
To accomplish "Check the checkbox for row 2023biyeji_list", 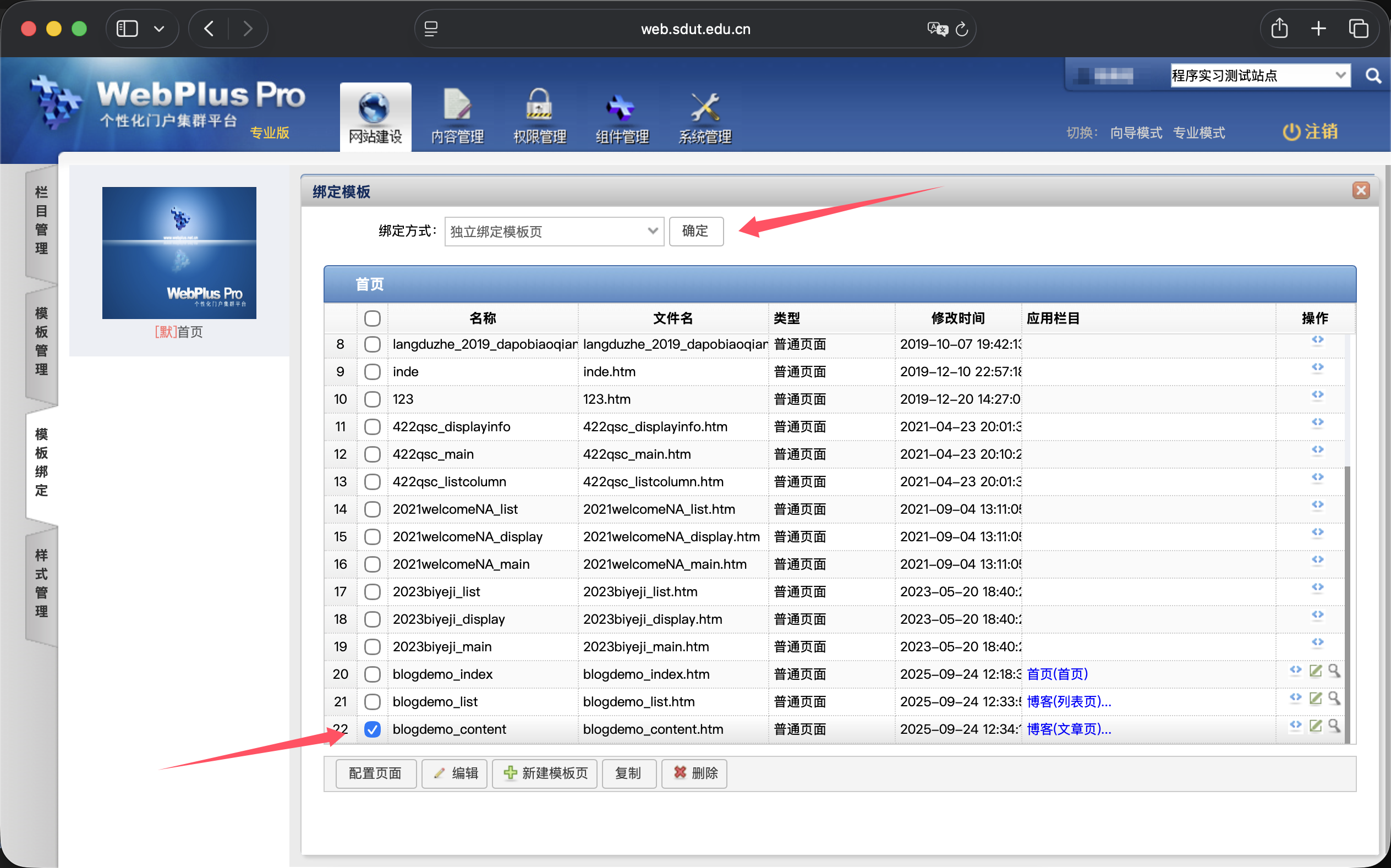I will [373, 591].
